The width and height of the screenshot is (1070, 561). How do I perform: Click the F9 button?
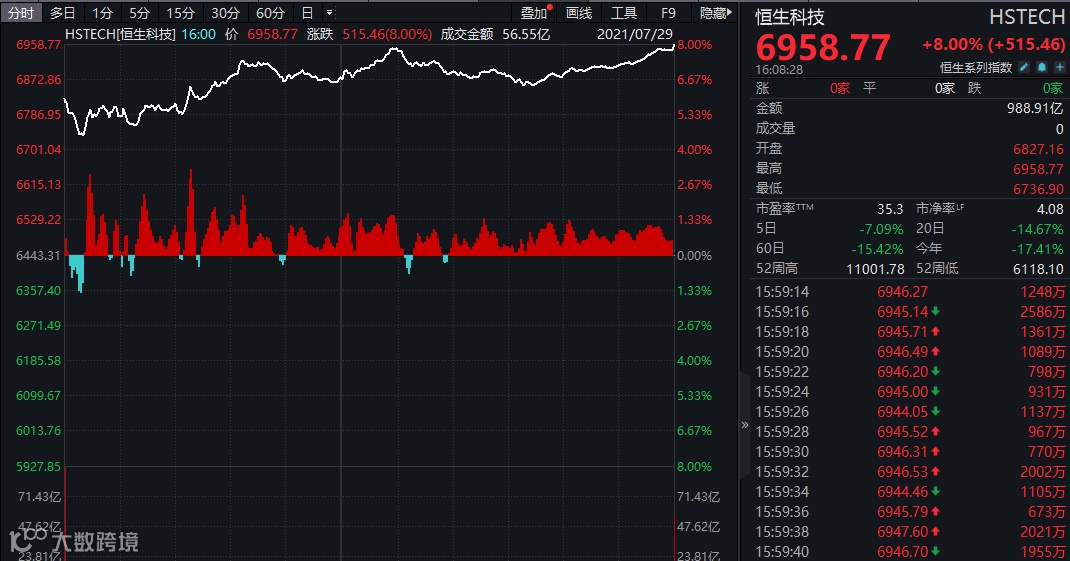point(668,12)
